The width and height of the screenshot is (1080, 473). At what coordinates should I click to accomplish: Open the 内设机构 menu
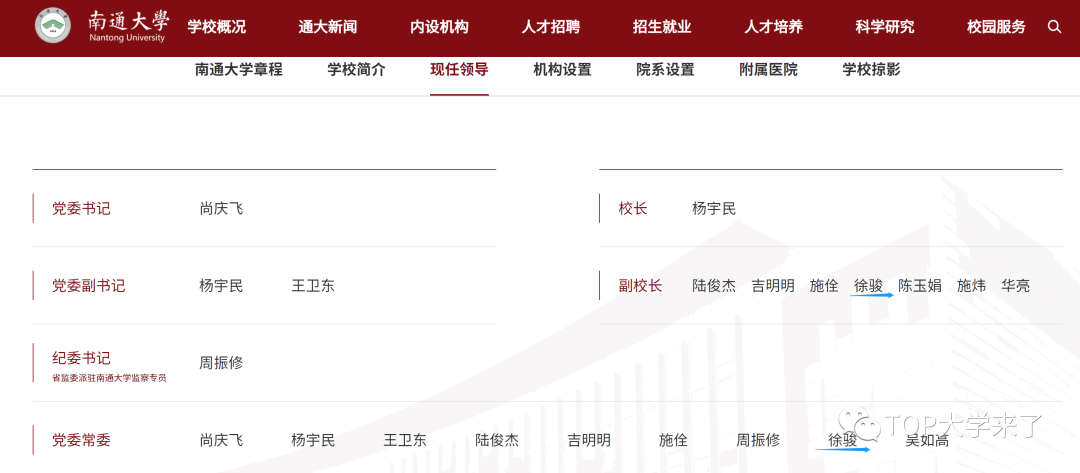pyautogui.click(x=439, y=27)
